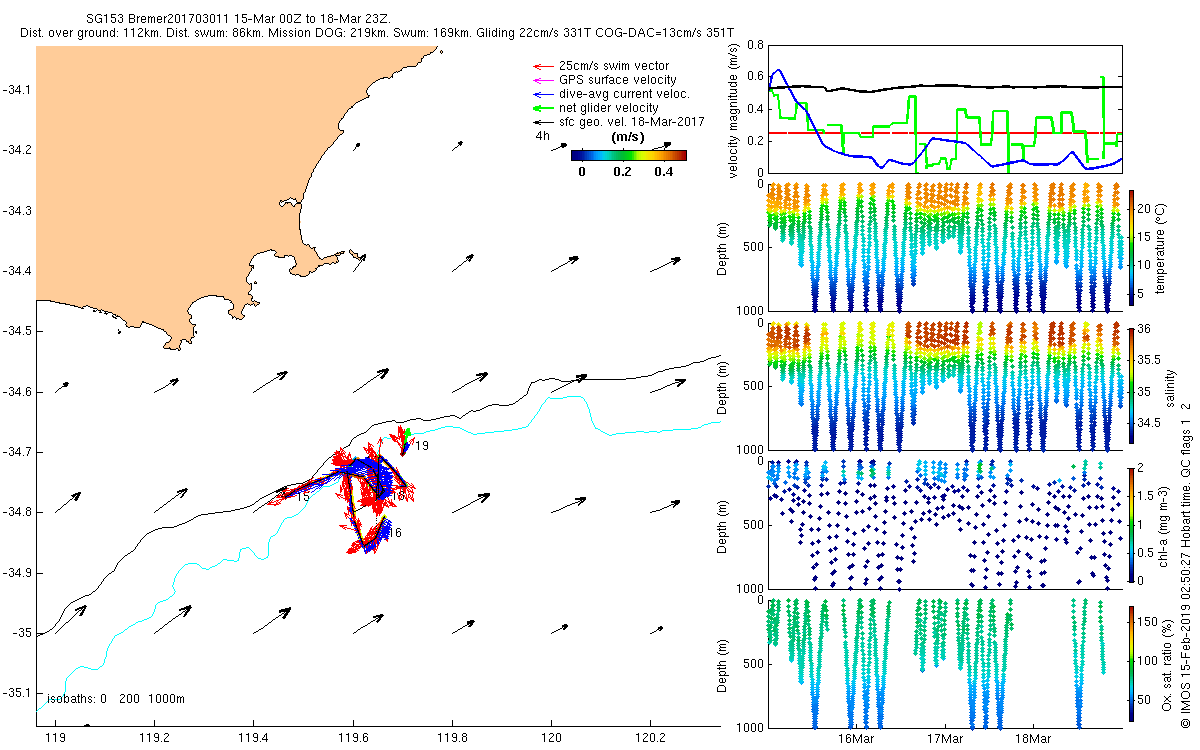Click the red swim vector legend arrow

coord(542,66)
